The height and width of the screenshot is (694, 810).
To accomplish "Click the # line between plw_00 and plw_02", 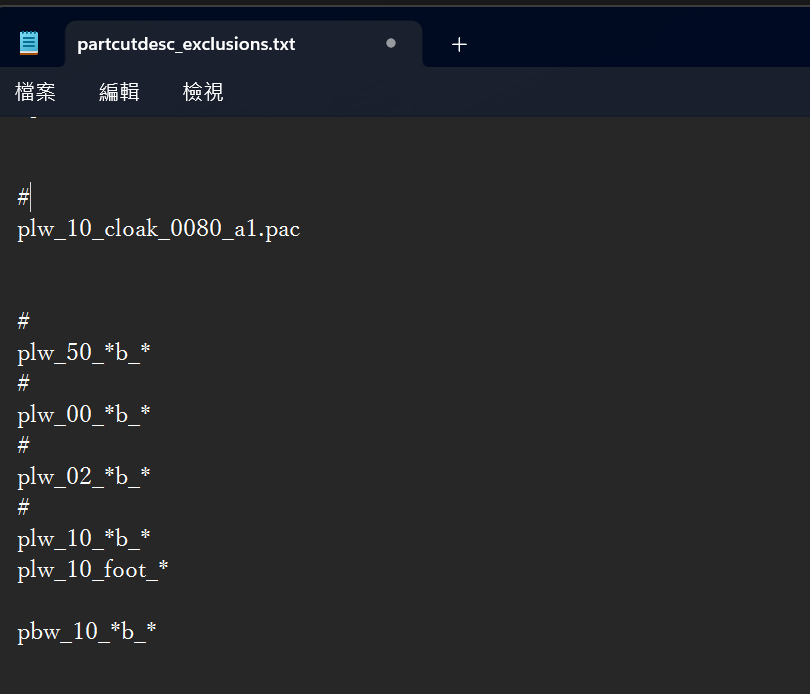I will click(x=22, y=444).
